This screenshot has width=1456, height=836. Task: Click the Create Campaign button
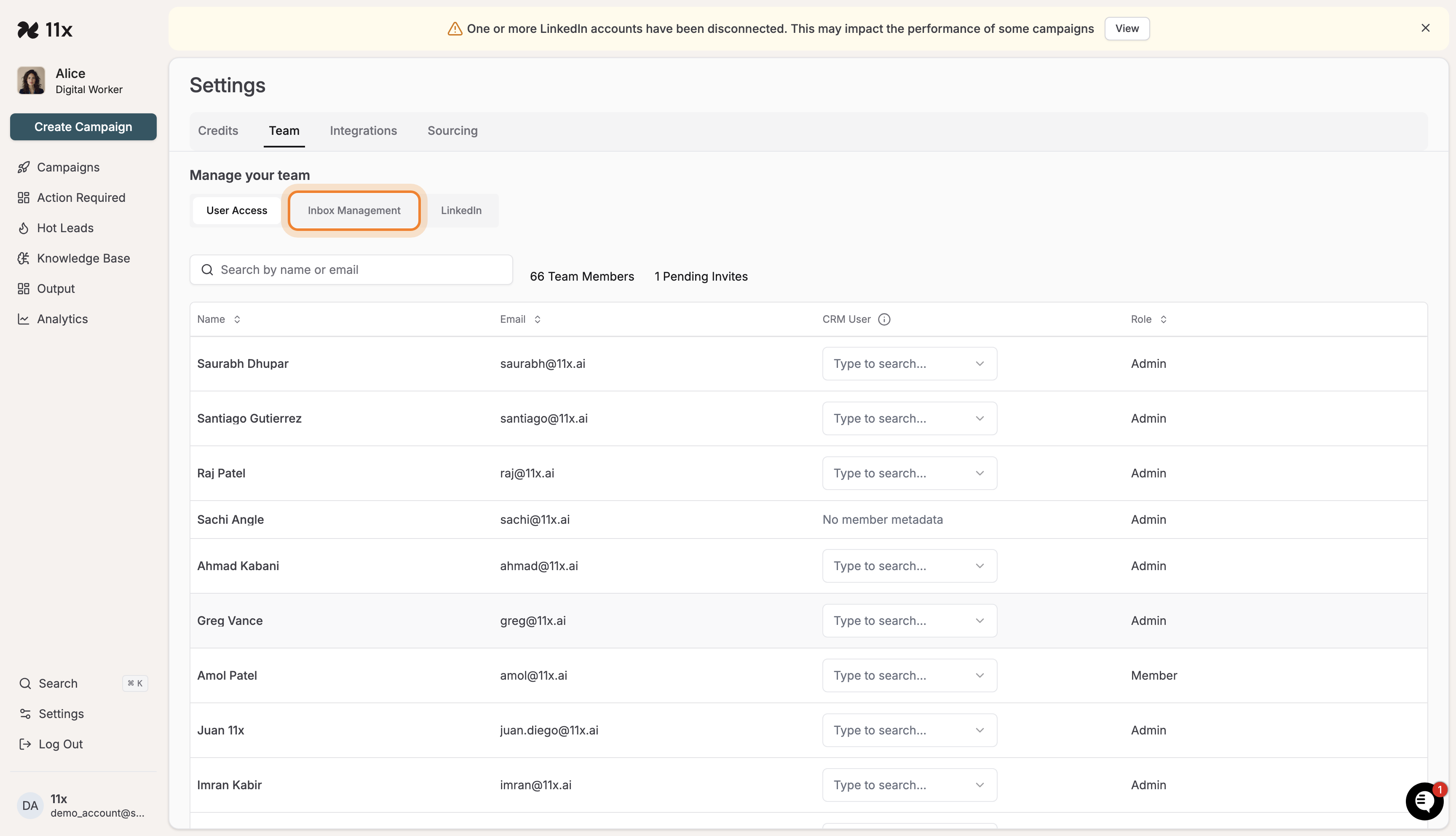[x=83, y=126]
